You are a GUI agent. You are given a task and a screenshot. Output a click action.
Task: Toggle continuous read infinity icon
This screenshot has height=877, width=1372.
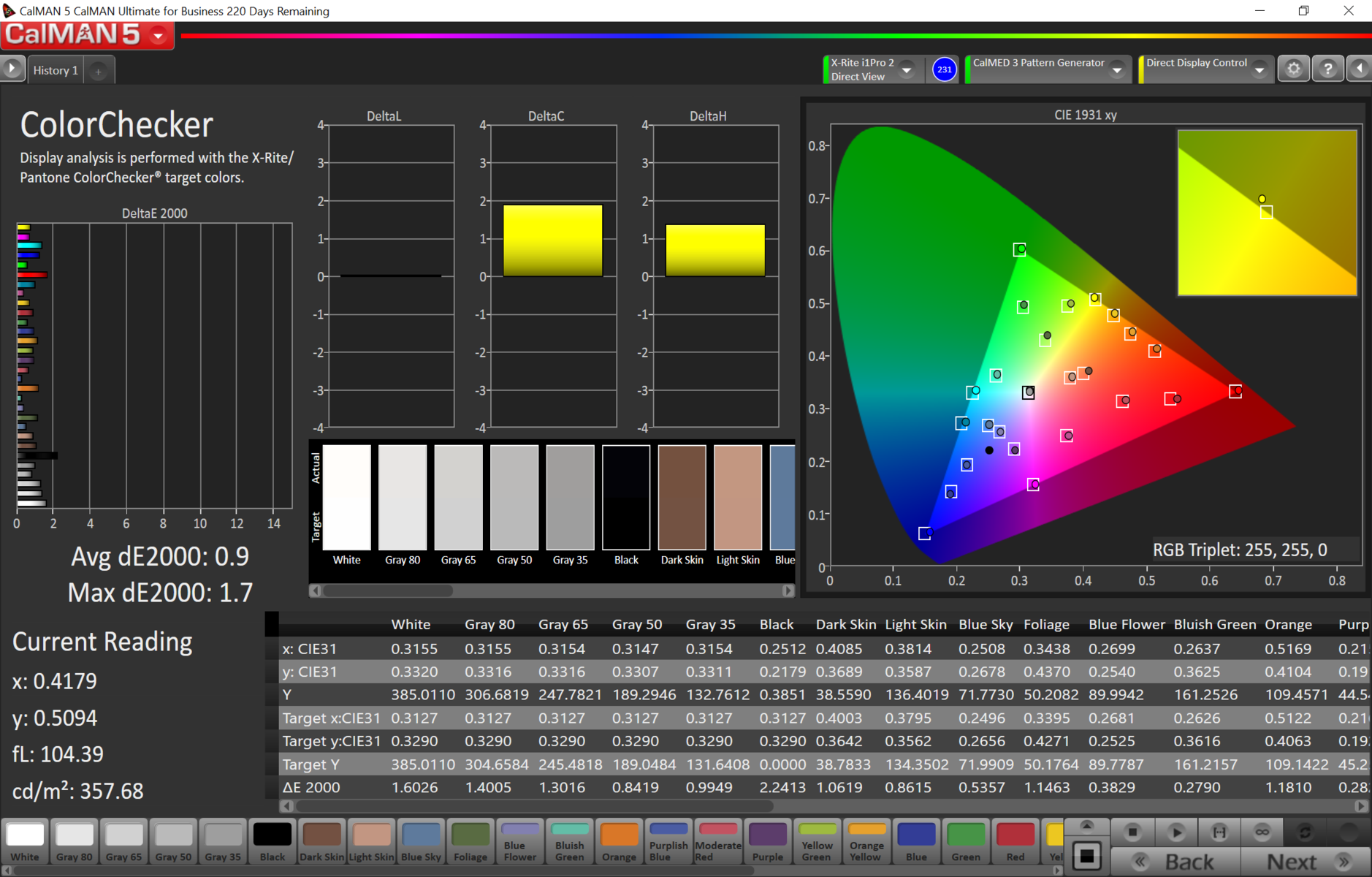click(1262, 832)
